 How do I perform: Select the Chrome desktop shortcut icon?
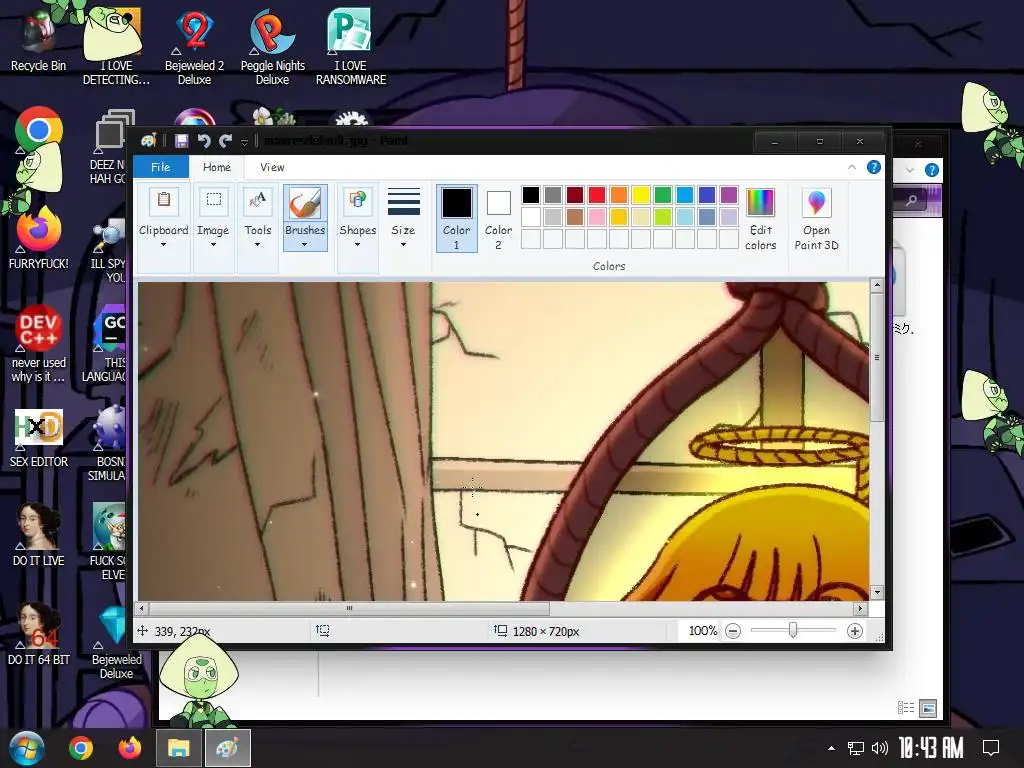click(39, 131)
